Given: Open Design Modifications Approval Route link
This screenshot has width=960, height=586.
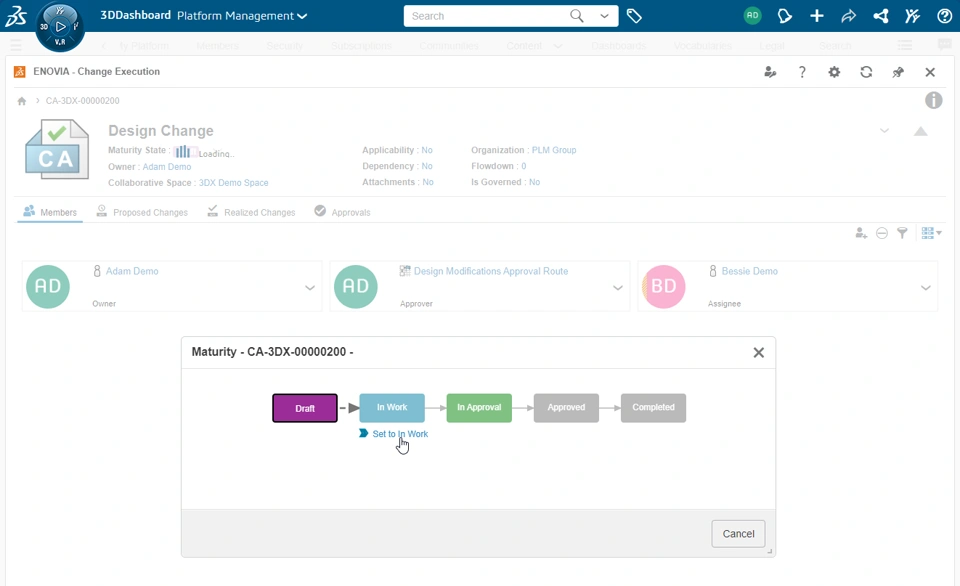Looking at the screenshot, I should [490, 271].
